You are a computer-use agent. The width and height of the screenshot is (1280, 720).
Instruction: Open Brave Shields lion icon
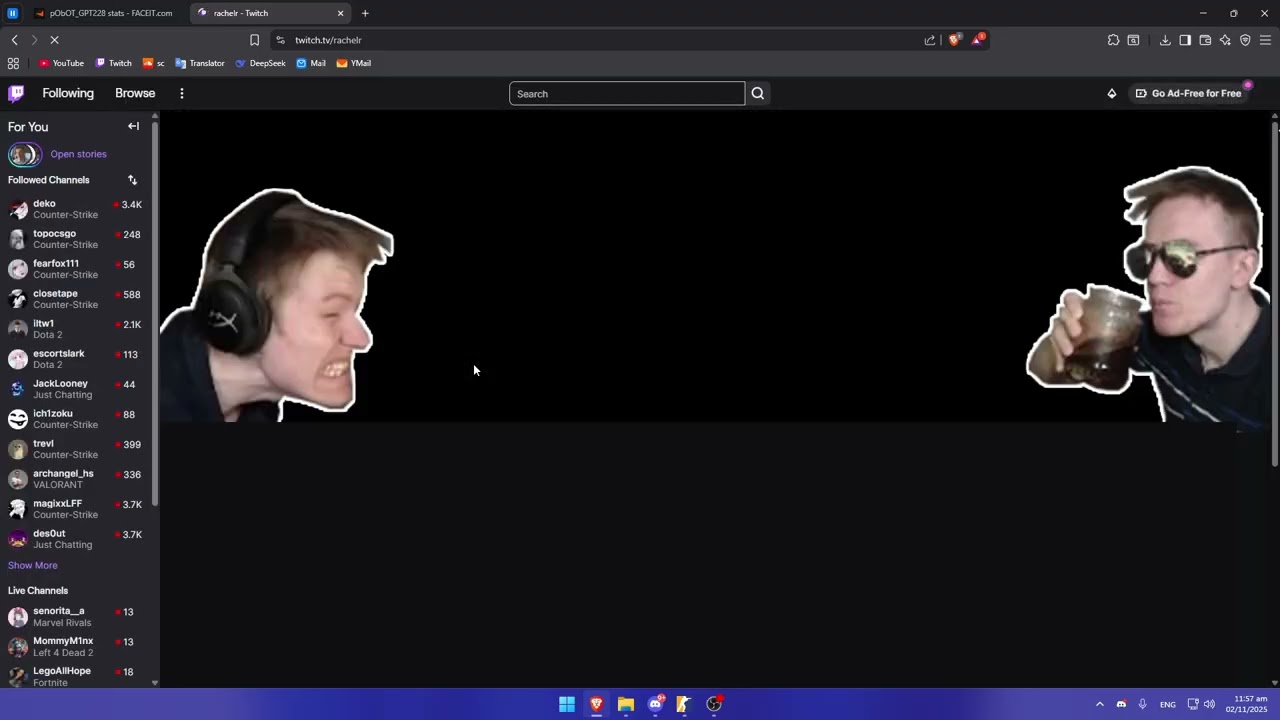coord(954,40)
